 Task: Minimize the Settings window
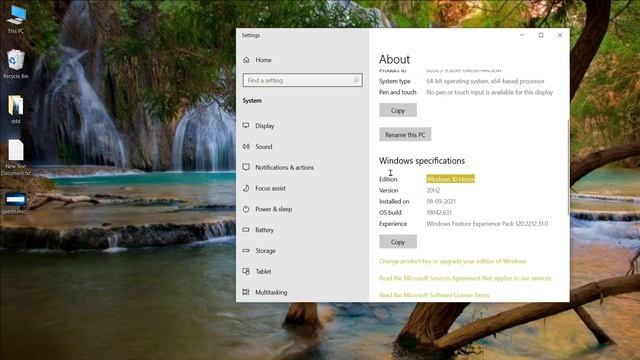click(x=522, y=35)
